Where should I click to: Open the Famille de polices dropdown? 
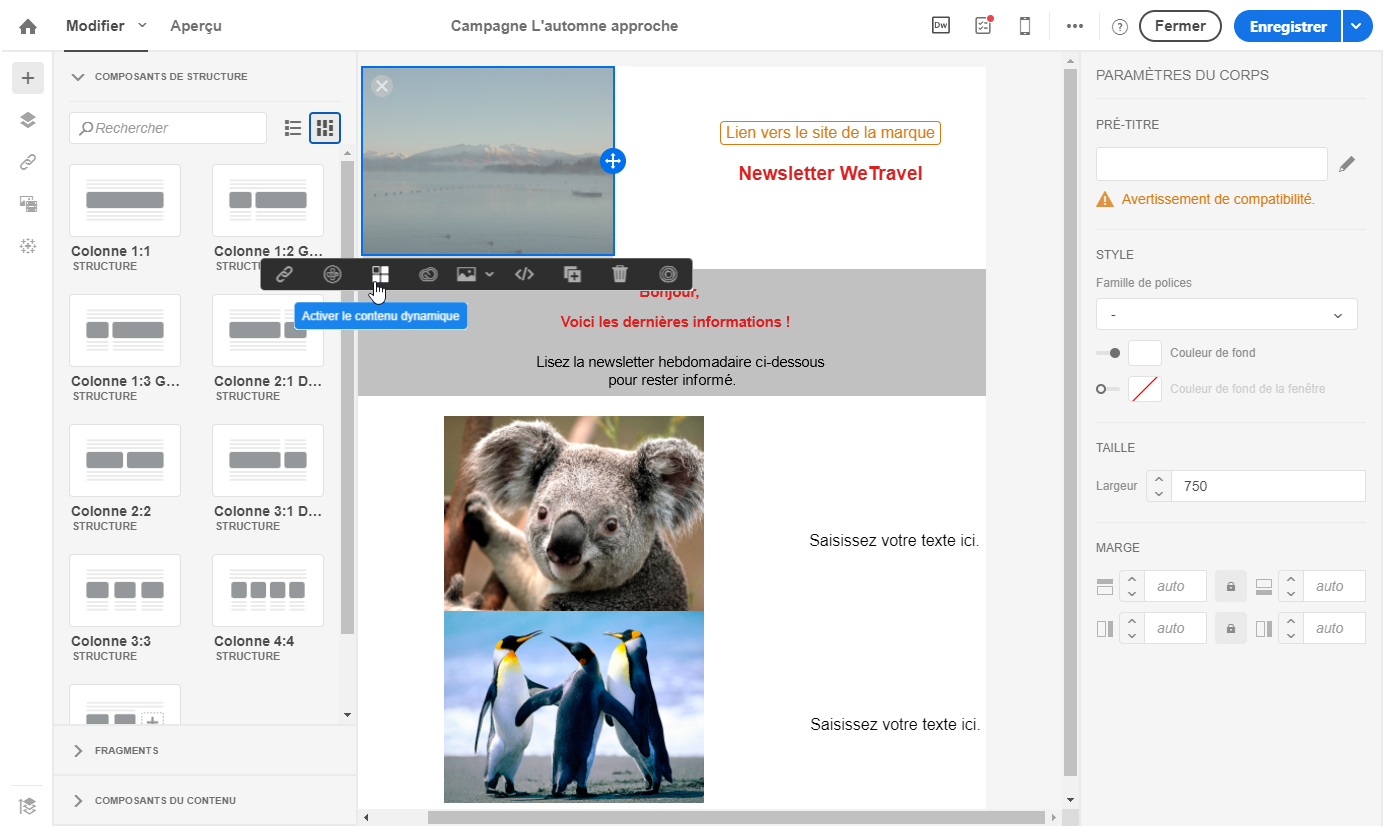[x=1227, y=314]
